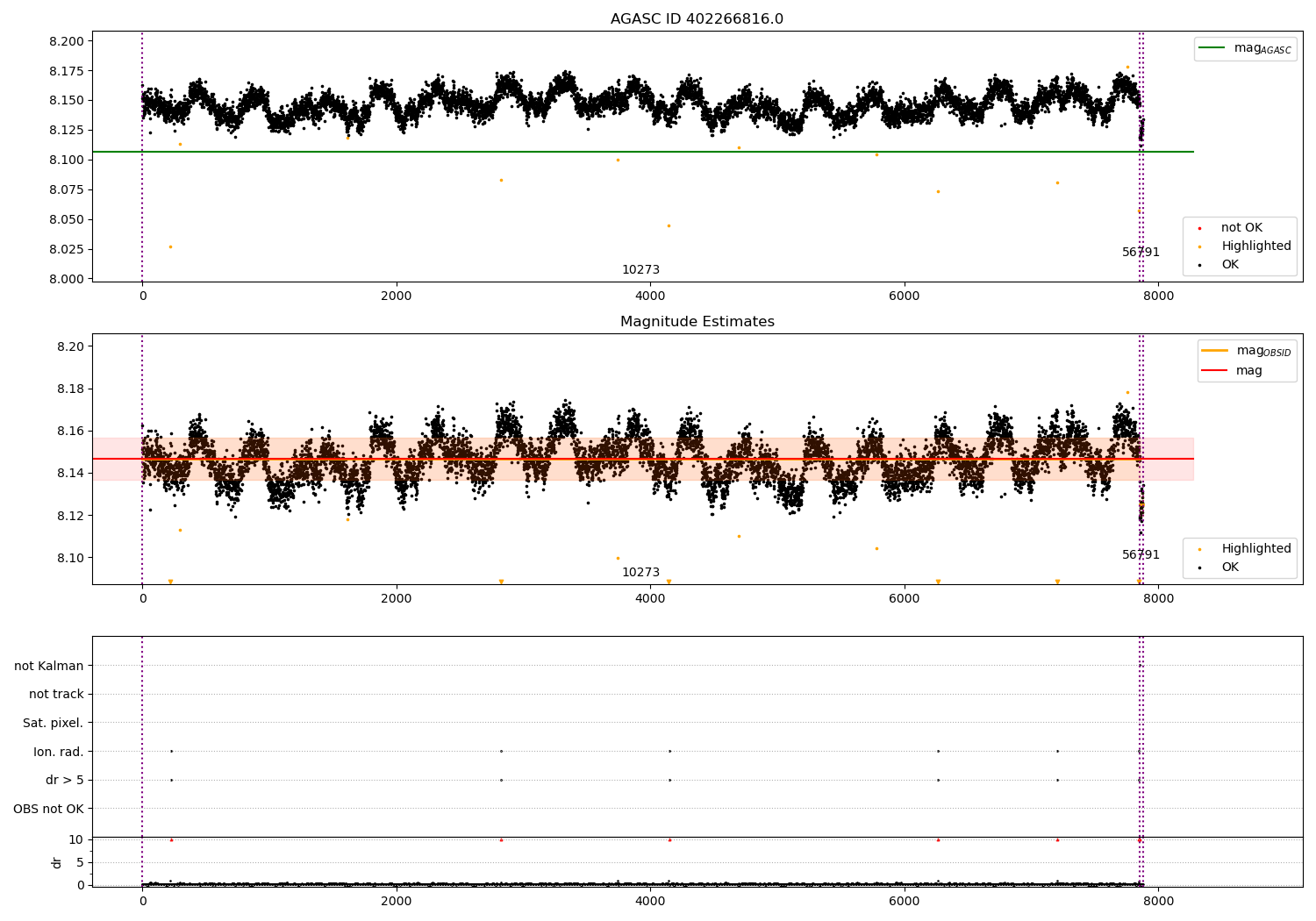Screen dimensions: 1316x921
Task: Click the "OBS not OK" row label
Action: click(48, 809)
